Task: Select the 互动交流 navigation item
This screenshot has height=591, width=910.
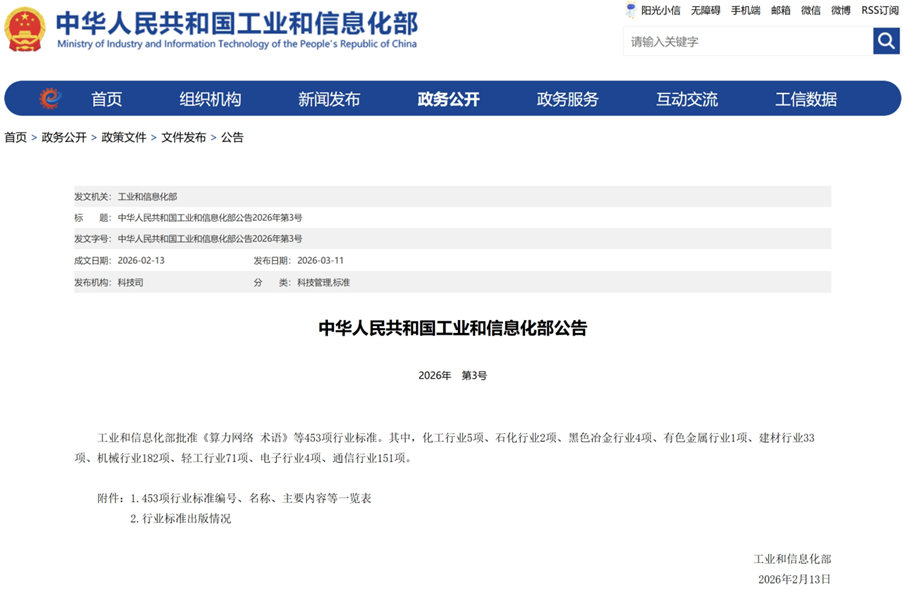Action: [x=685, y=98]
